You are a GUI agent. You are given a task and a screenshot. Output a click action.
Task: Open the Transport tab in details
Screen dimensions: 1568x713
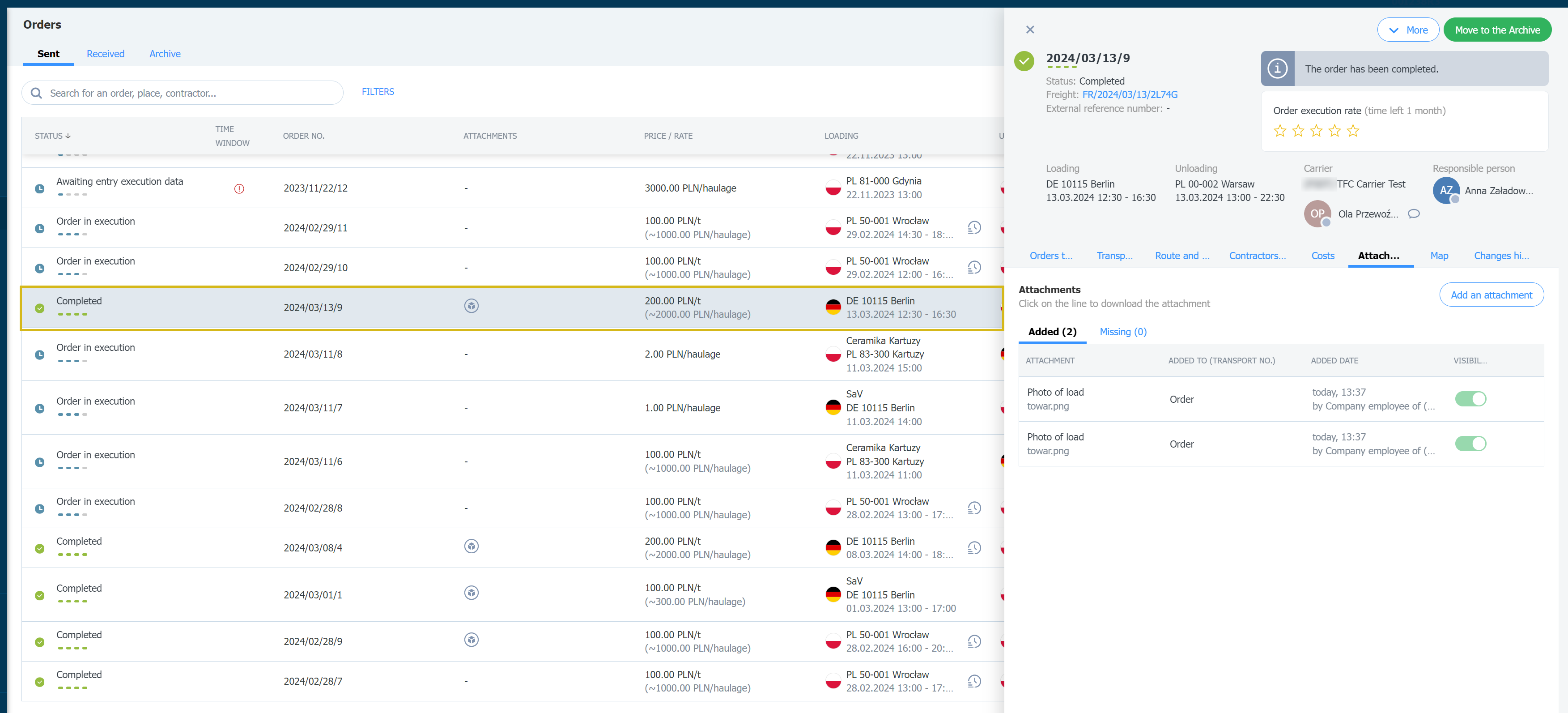1114,256
